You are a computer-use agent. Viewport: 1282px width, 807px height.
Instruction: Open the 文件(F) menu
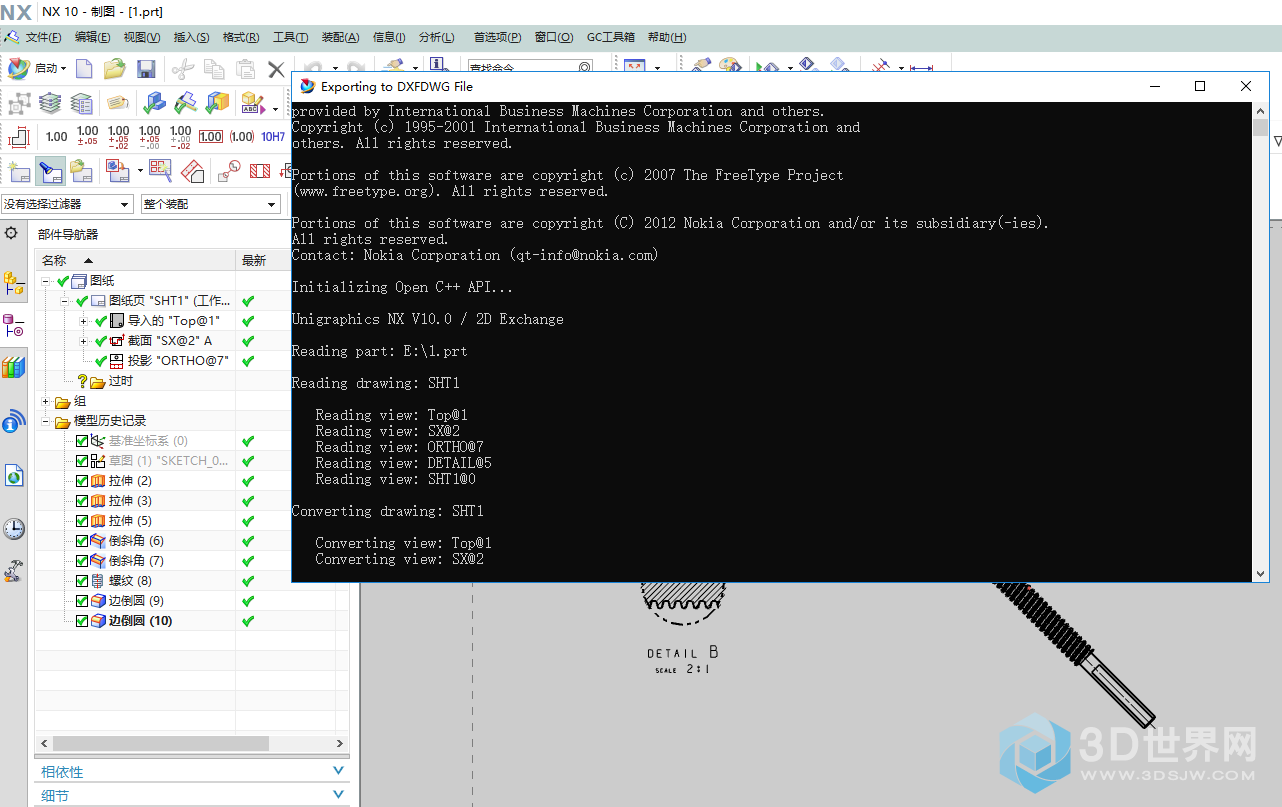click(x=43, y=37)
